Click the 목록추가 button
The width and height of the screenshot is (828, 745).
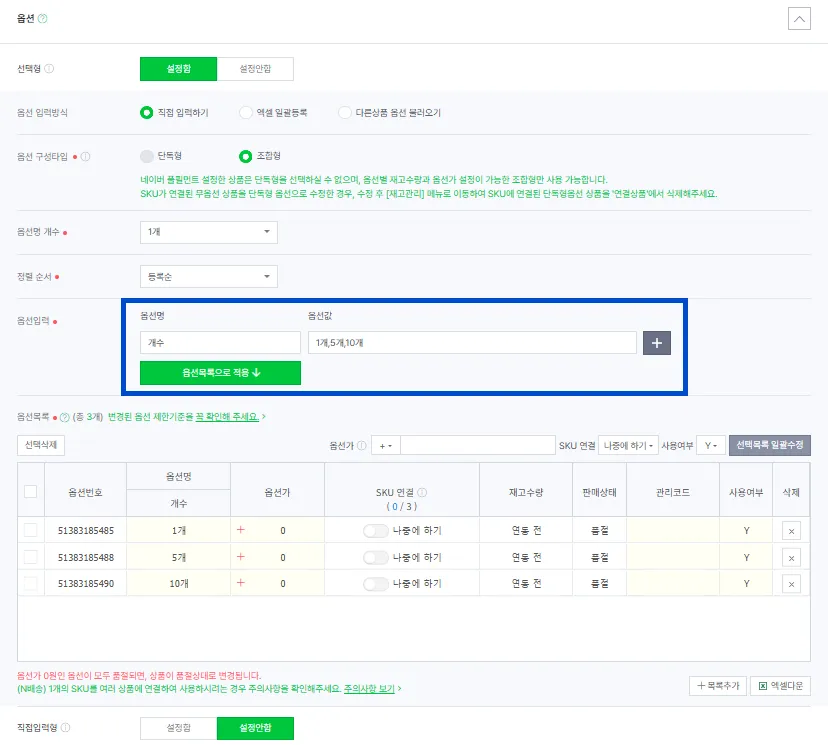click(718, 686)
